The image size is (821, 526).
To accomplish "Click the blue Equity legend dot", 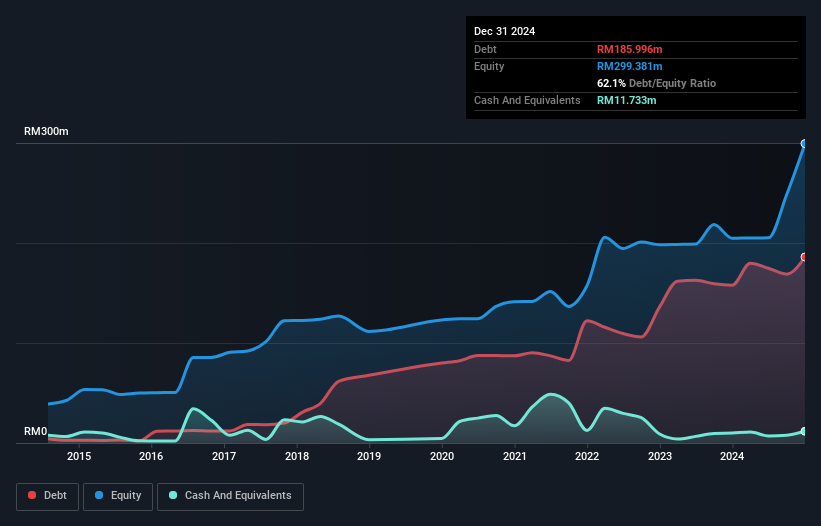I will point(99,495).
